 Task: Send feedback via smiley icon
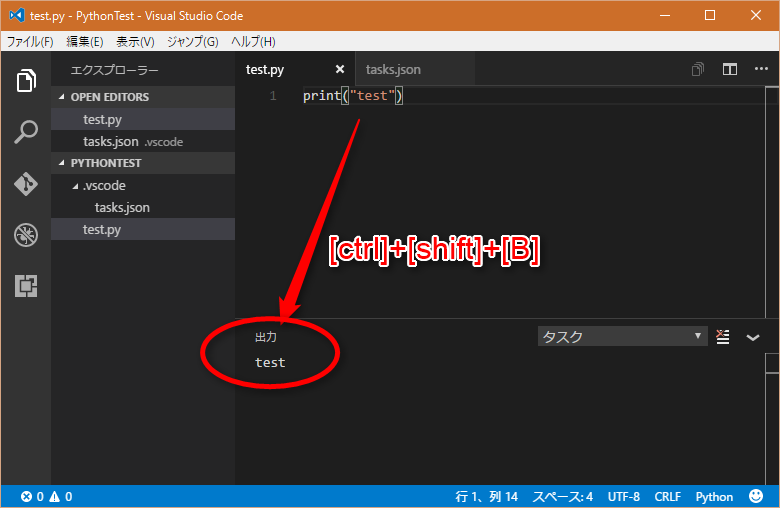[x=756, y=496]
